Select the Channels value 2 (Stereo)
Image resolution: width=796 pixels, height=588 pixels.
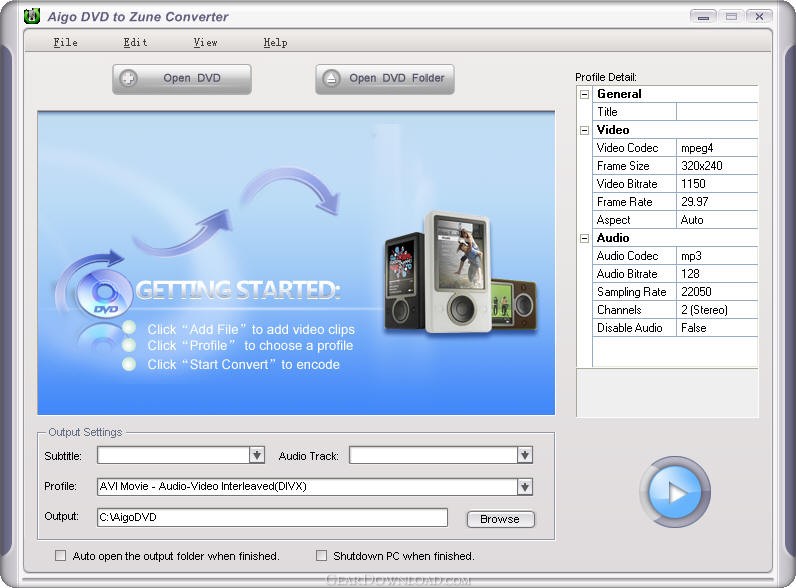717,310
